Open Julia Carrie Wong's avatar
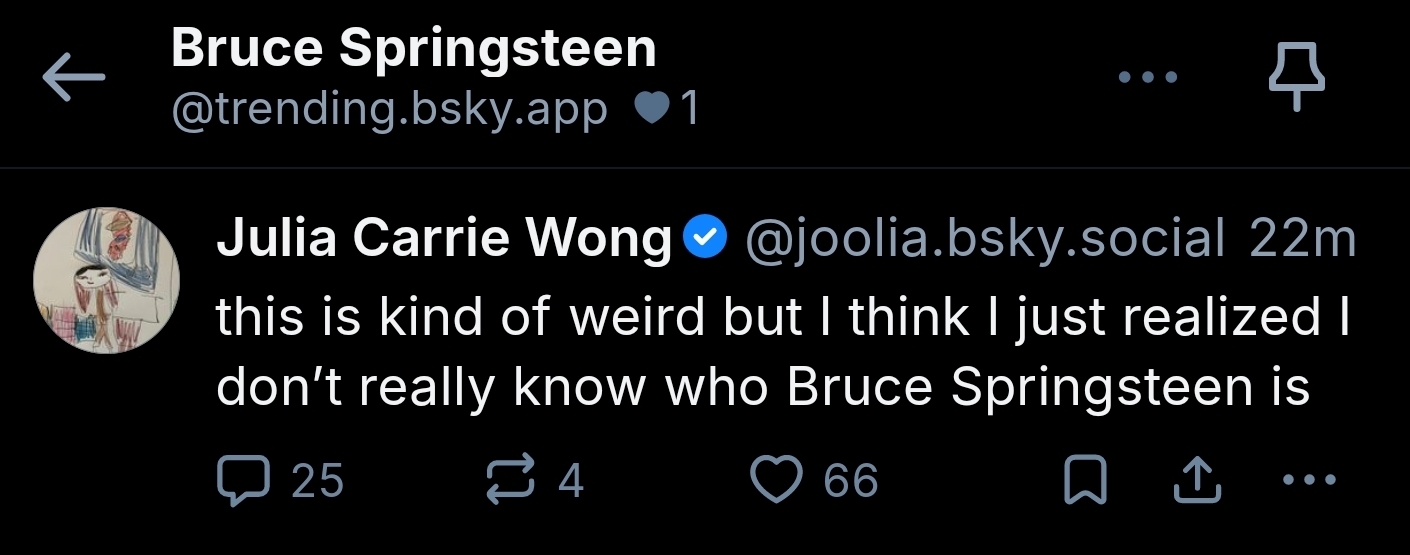This screenshot has height=555, width=1410. tap(106, 281)
